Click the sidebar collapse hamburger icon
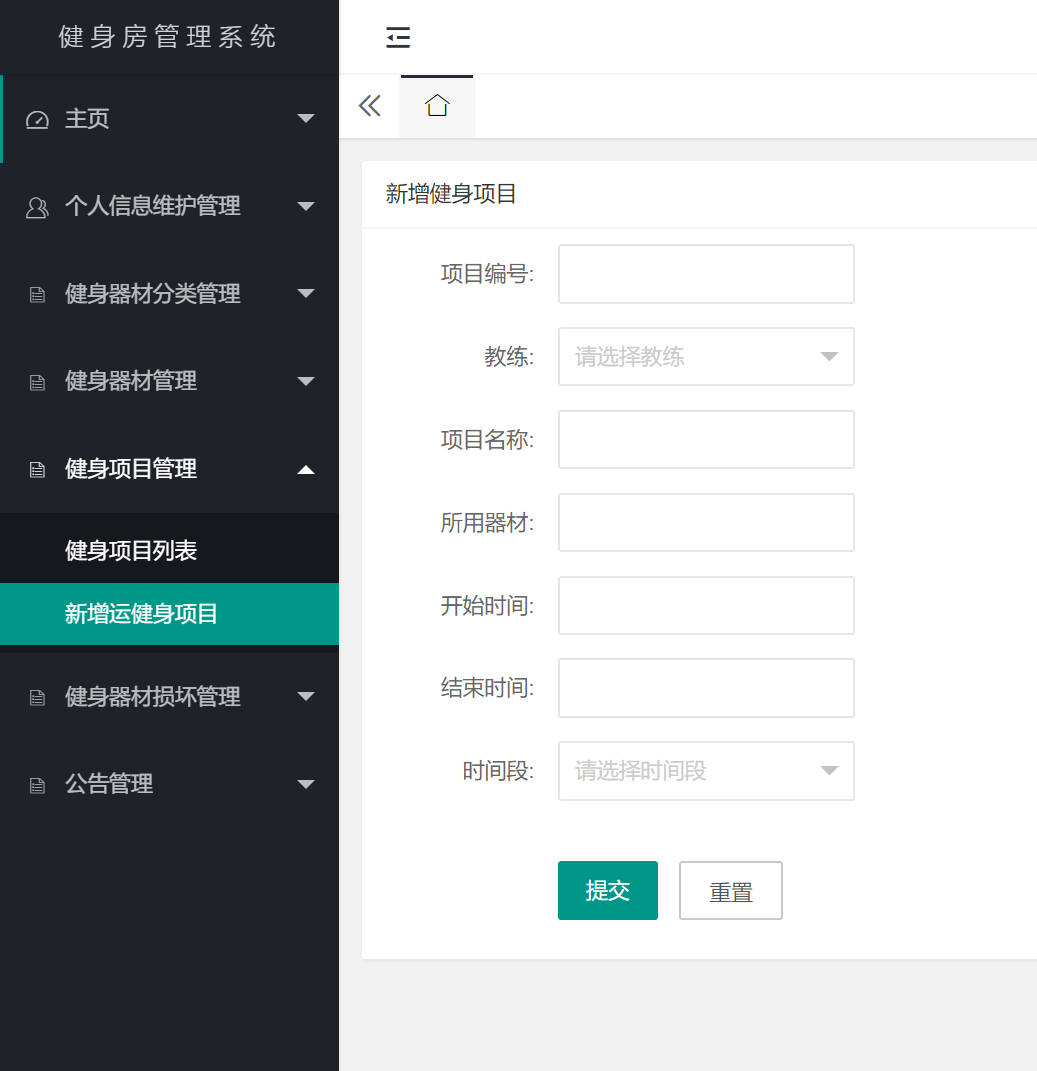This screenshot has height=1071, width=1037. click(398, 38)
